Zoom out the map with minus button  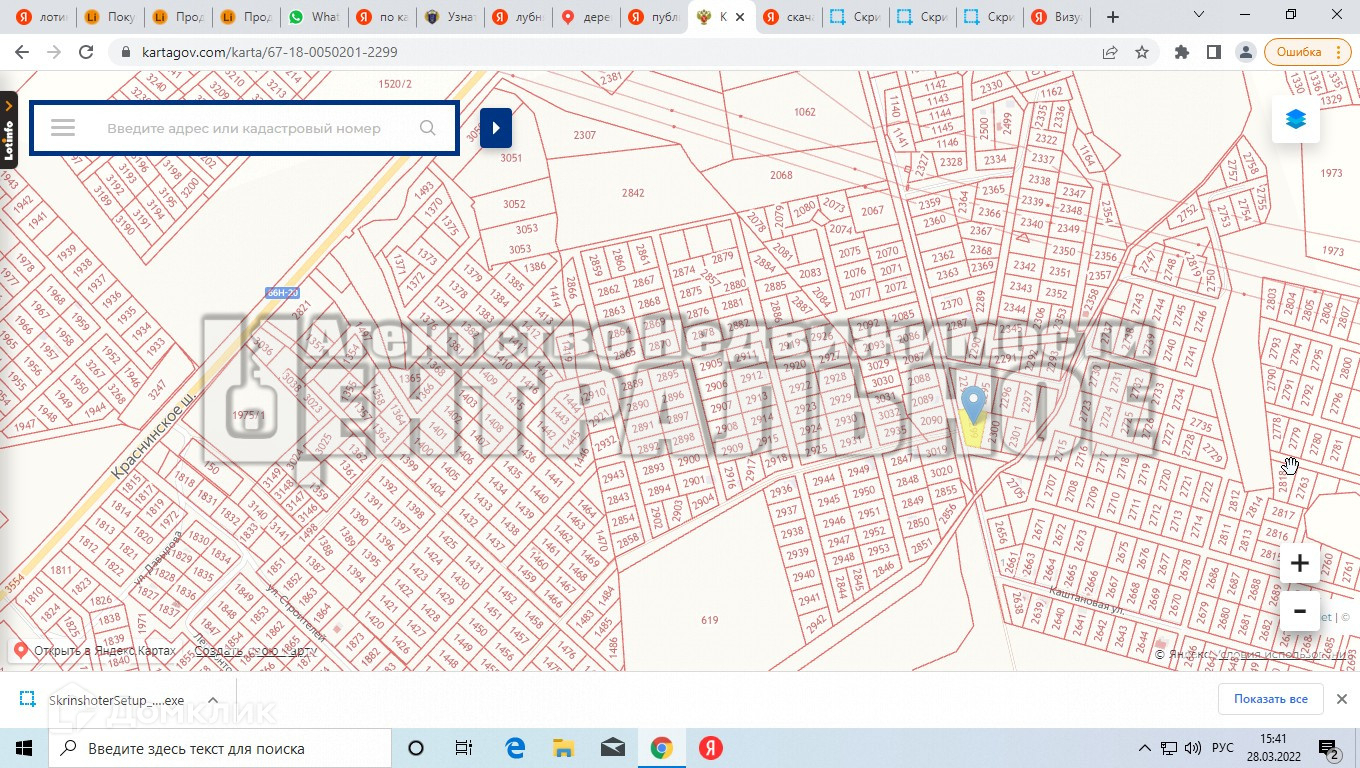pos(1299,611)
